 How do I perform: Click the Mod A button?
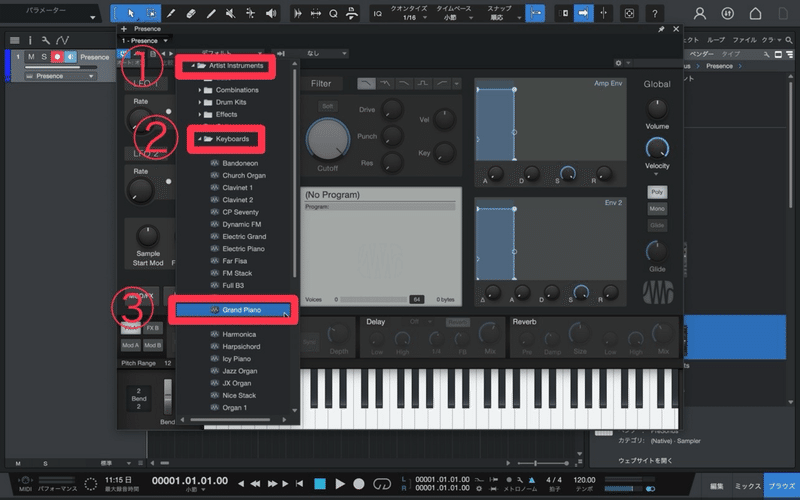[x=131, y=345]
